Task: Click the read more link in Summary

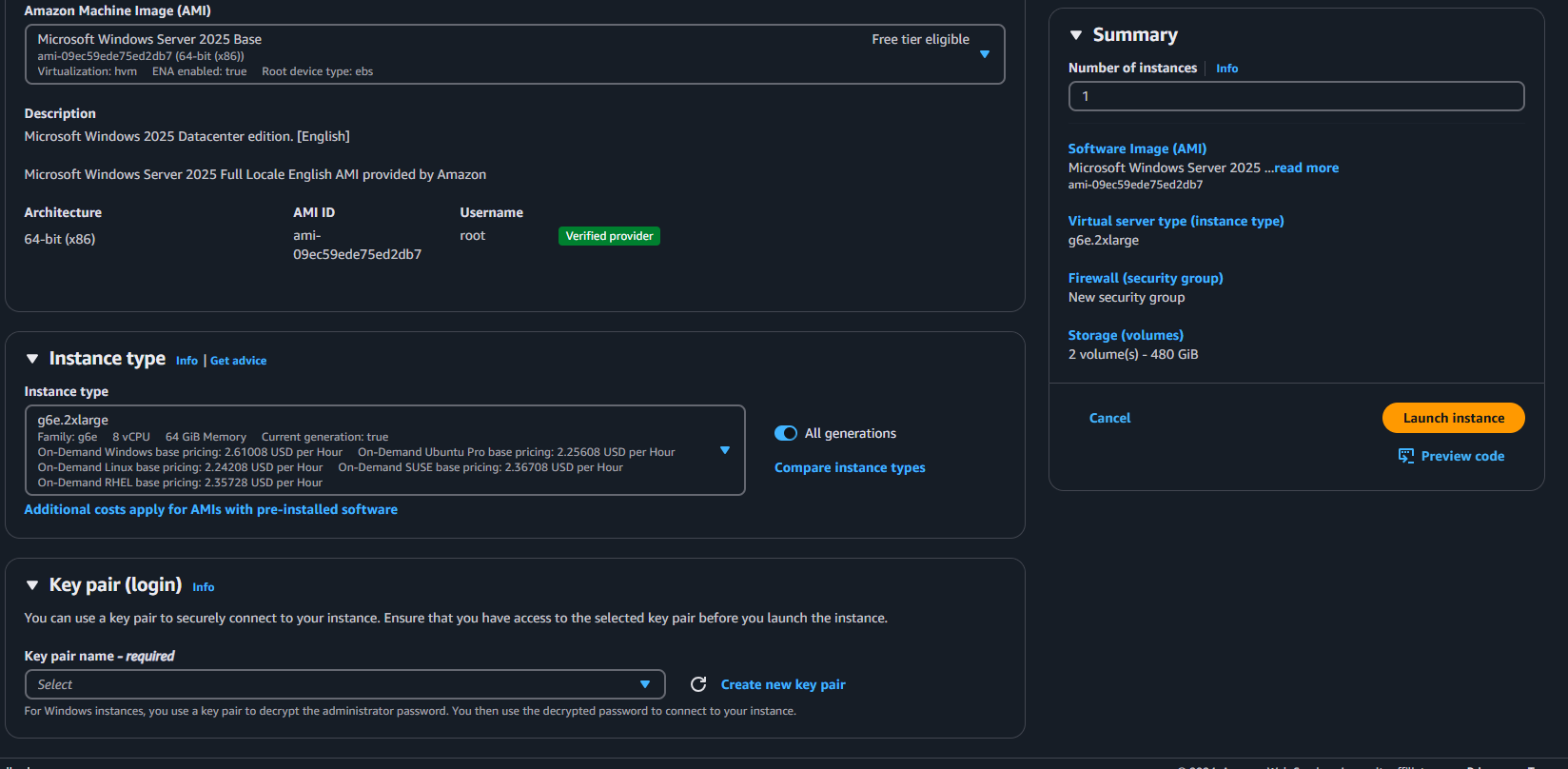Action: 1306,168
